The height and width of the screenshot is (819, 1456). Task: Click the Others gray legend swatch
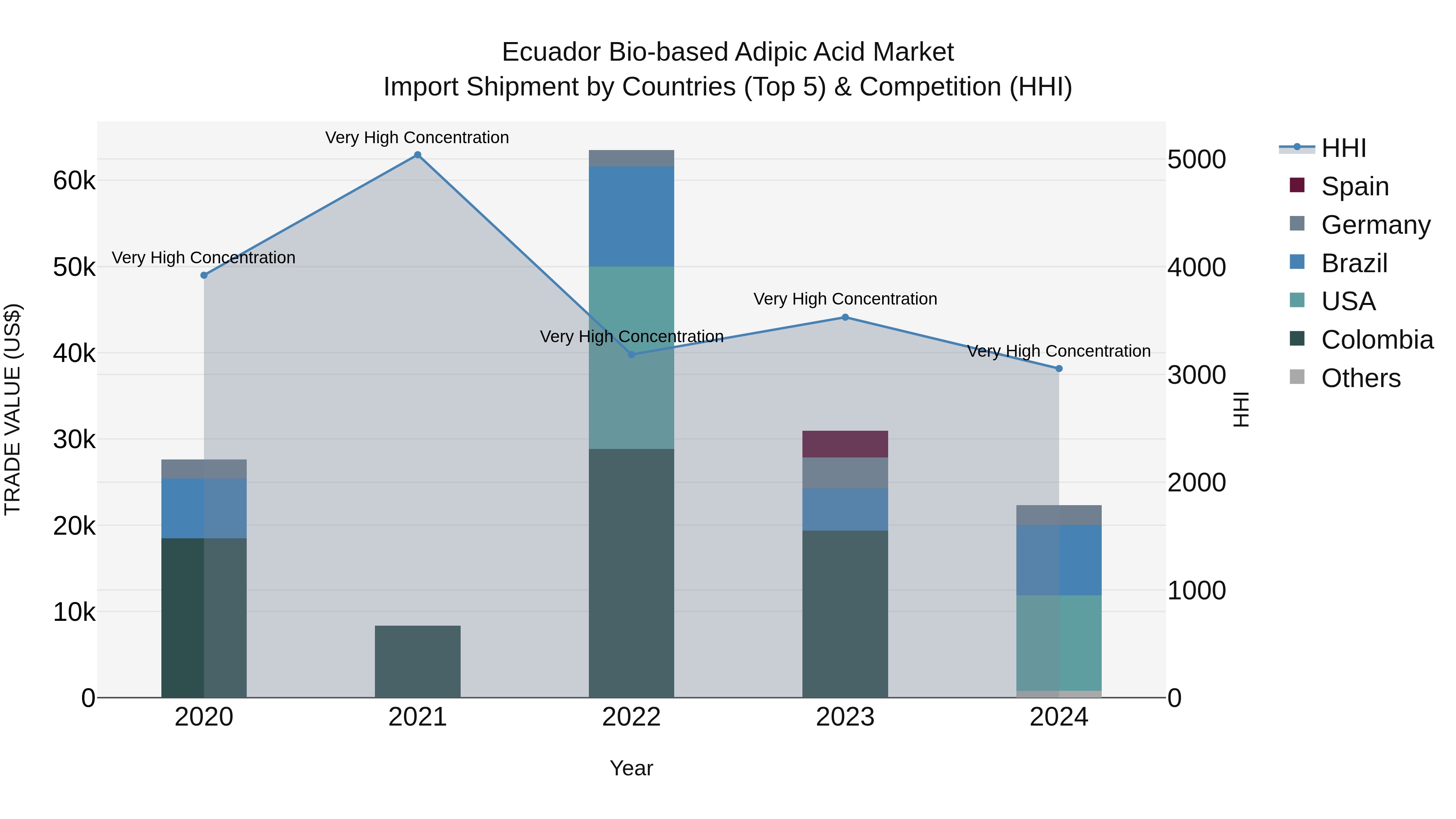coord(1297,377)
